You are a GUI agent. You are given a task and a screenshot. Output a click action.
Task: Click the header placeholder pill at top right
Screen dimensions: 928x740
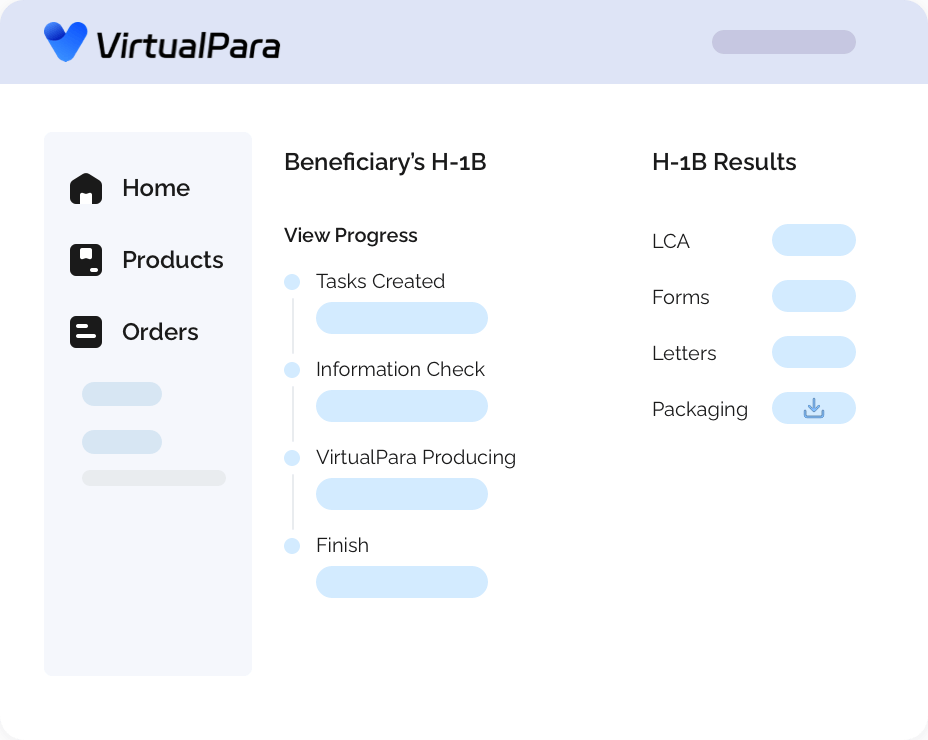(x=784, y=42)
